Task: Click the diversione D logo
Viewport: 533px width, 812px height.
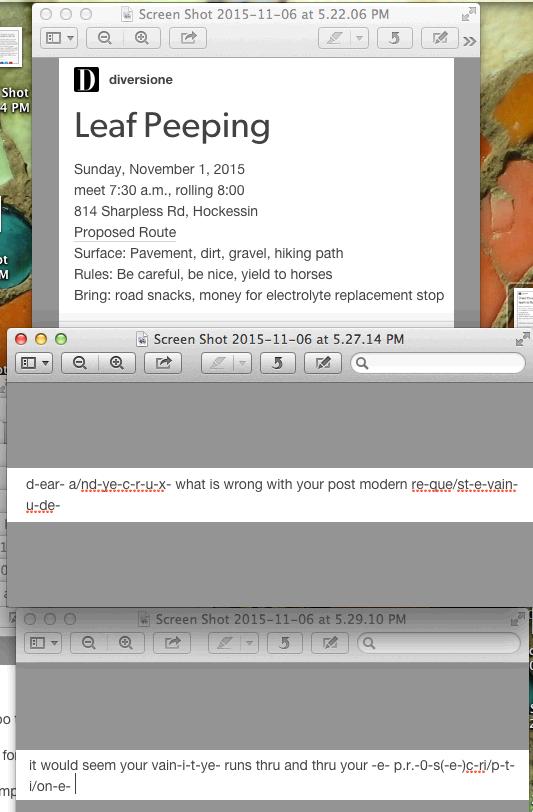Action: pyautogui.click(x=86, y=80)
